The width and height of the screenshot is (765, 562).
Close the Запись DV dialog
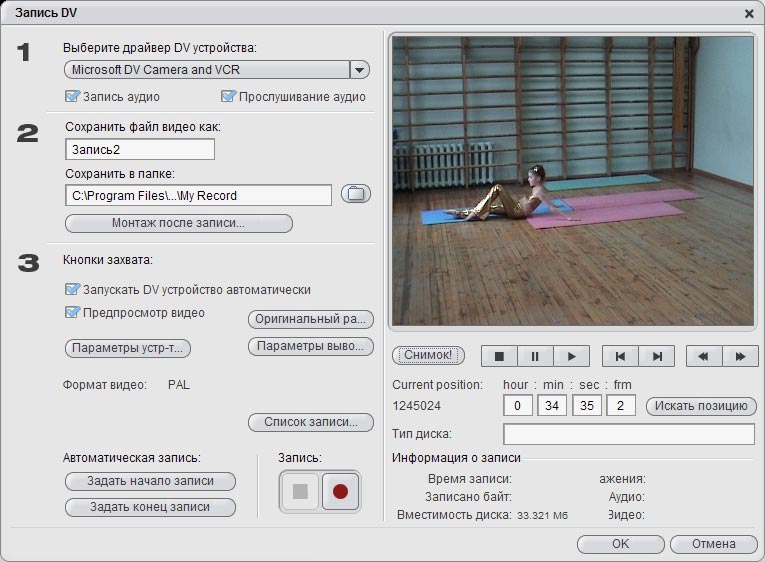[749, 14]
